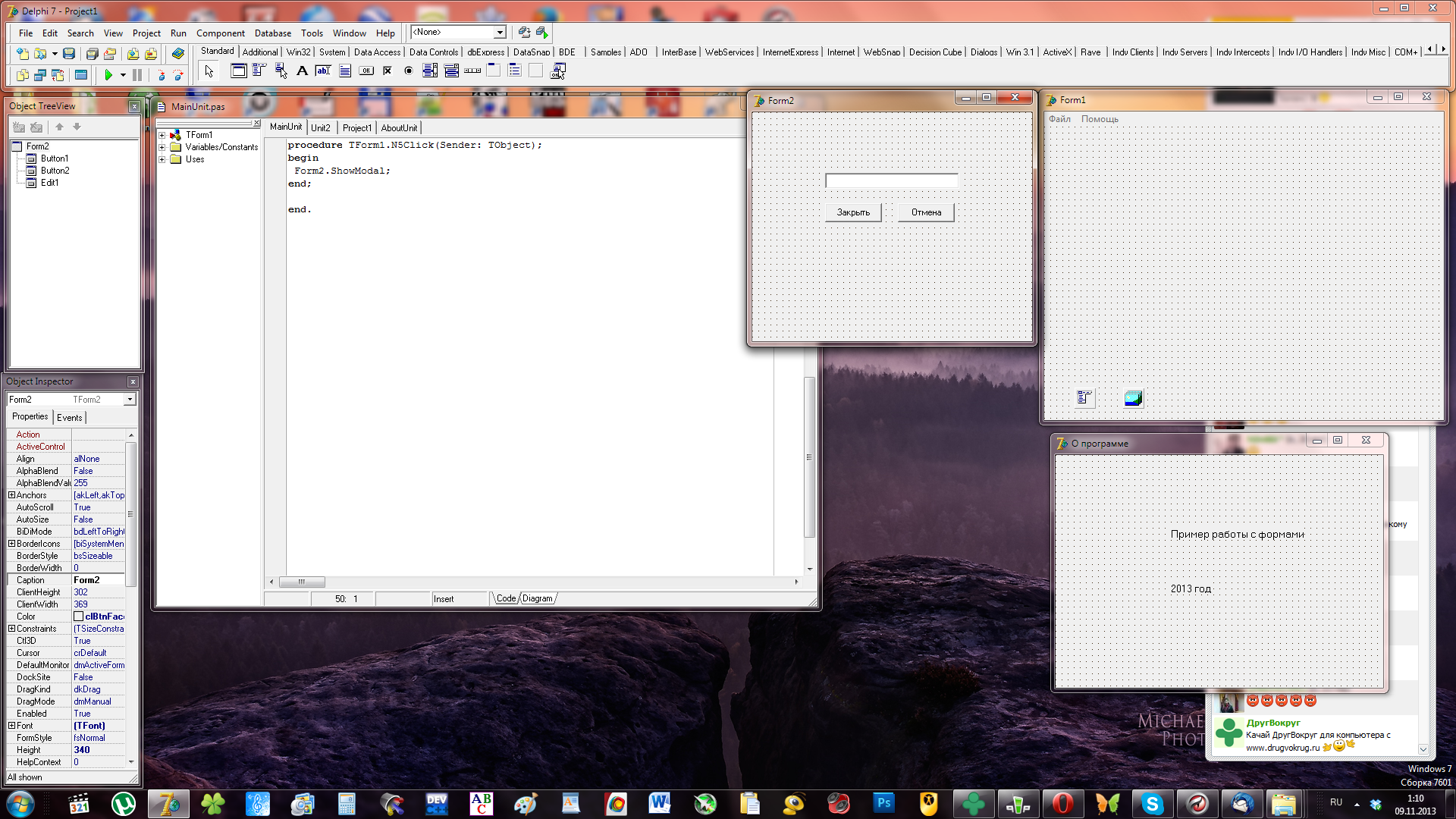Click the Step Over debug icon
Image resolution: width=1456 pixels, height=819 pixels.
(x=178, y=75)
